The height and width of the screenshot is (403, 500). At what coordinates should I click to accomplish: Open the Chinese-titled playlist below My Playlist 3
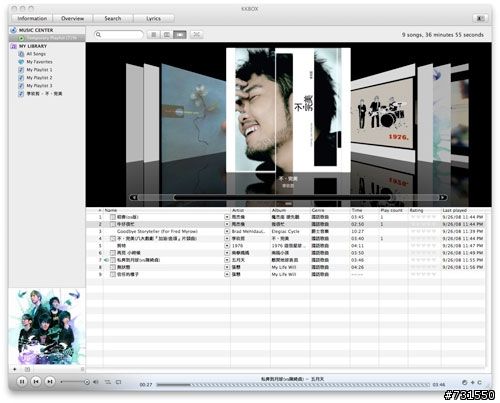[44, 94]
